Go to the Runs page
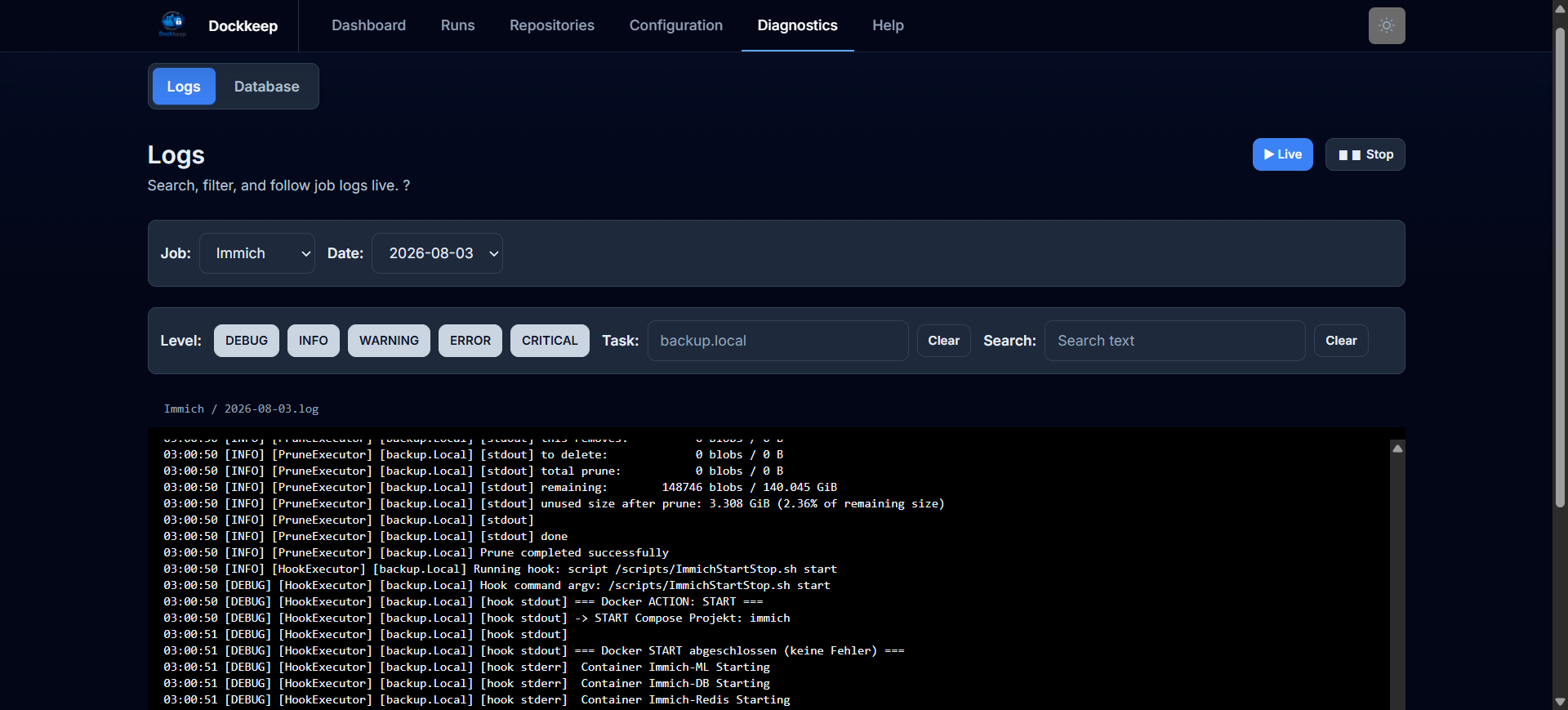The width and height of the screenshot is (1568, 710). (x=457, y=25)
